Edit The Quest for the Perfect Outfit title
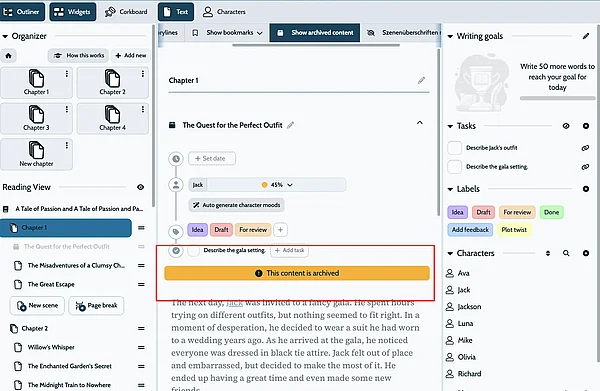 tap(291, 125)
